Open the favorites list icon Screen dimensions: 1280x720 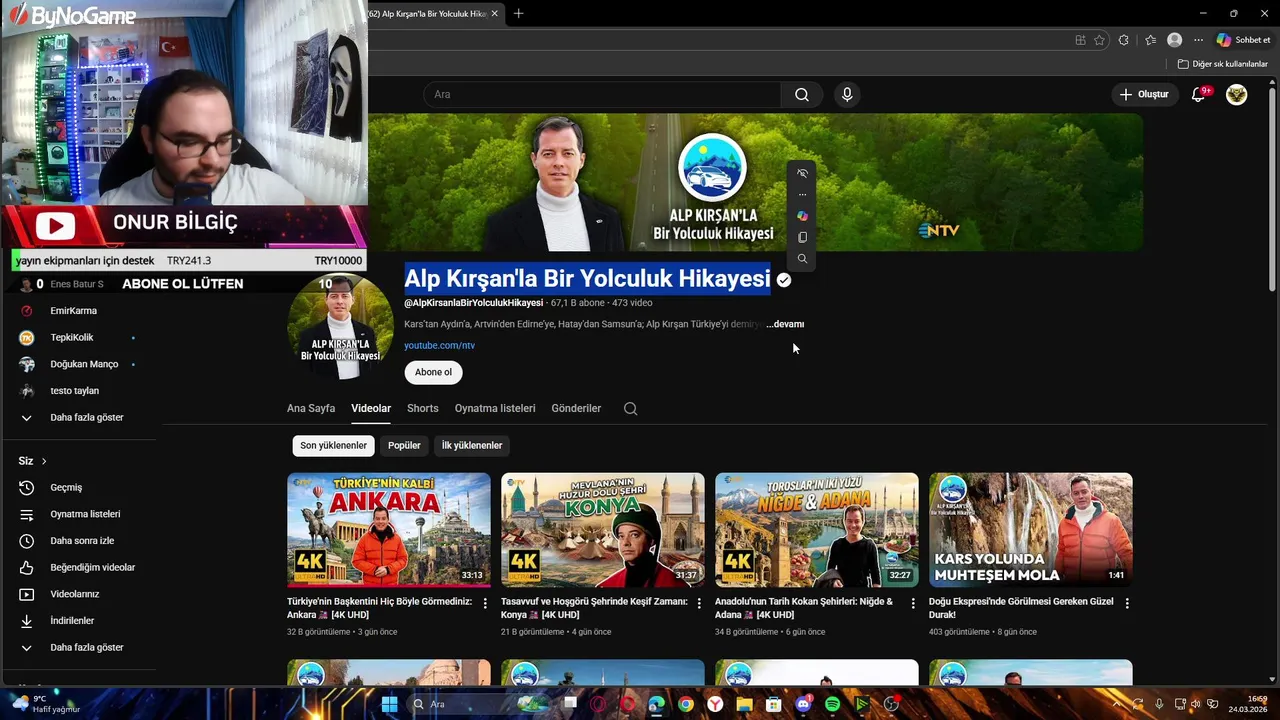(x=1151, y=40)
